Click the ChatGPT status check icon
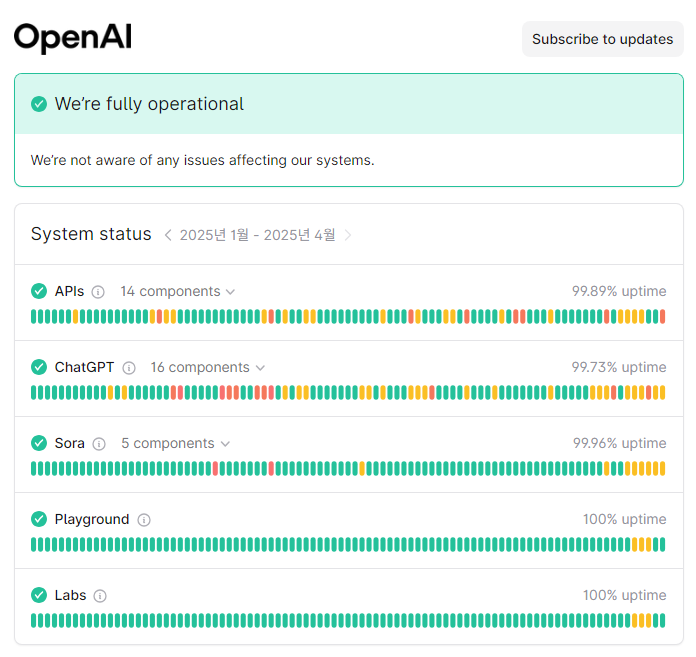The image size is (696, 657). pyautogui.click(x=39, y=367)
